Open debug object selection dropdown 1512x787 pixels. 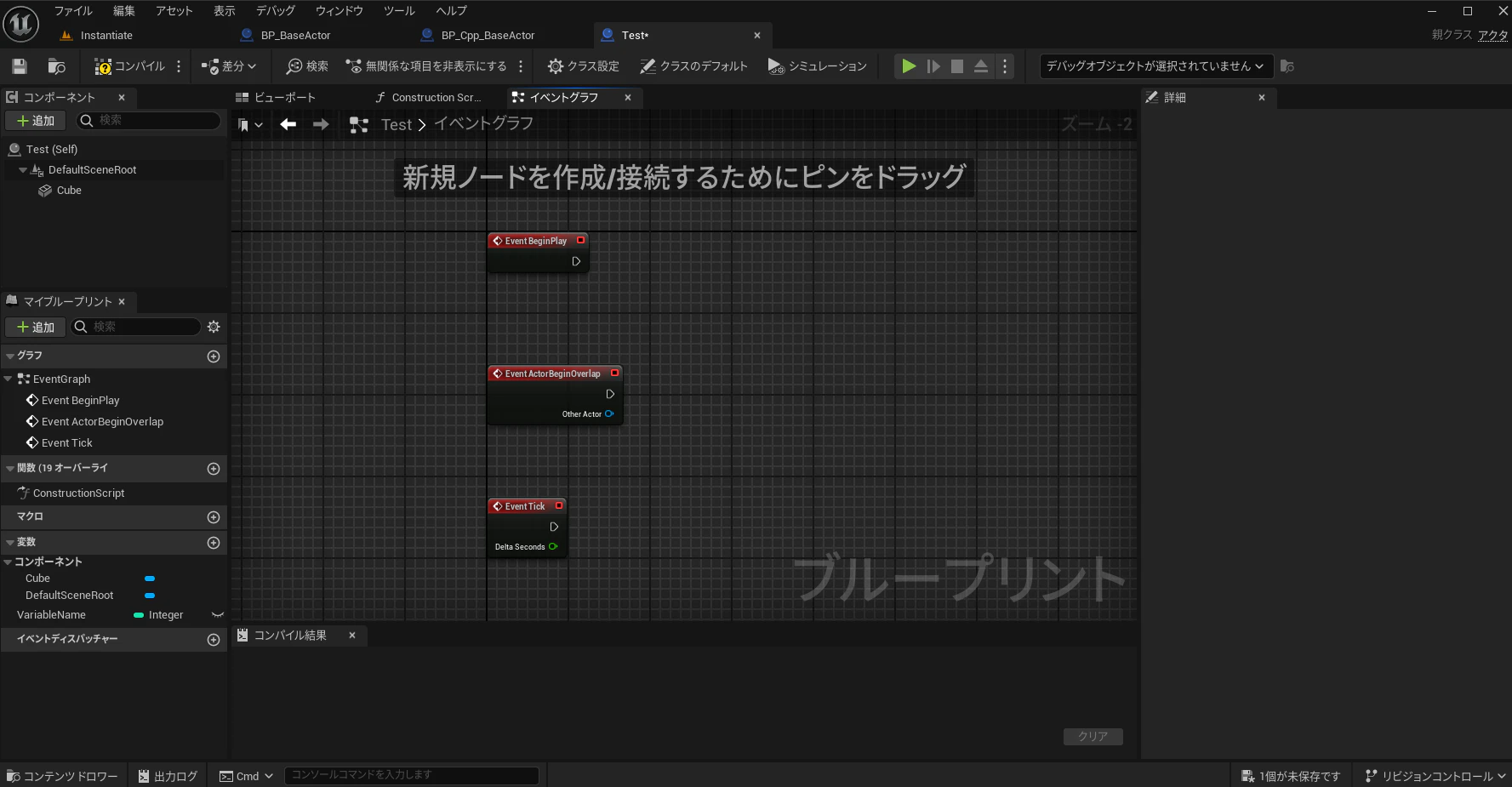pos(1155,66)
